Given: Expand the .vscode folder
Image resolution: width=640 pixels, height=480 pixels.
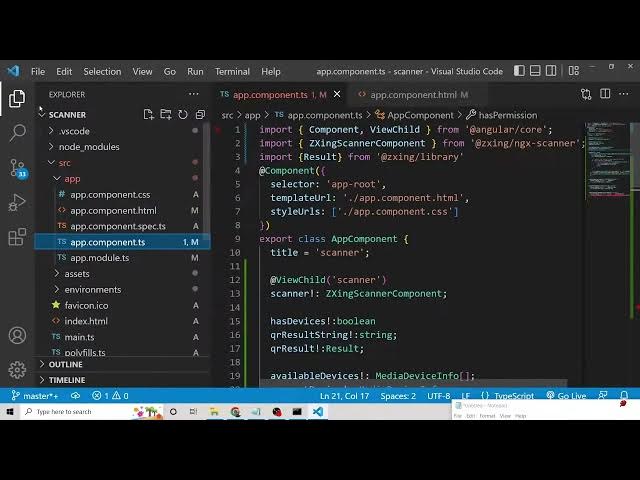Looking at the screenshot, I should click(x=74, y=131).
